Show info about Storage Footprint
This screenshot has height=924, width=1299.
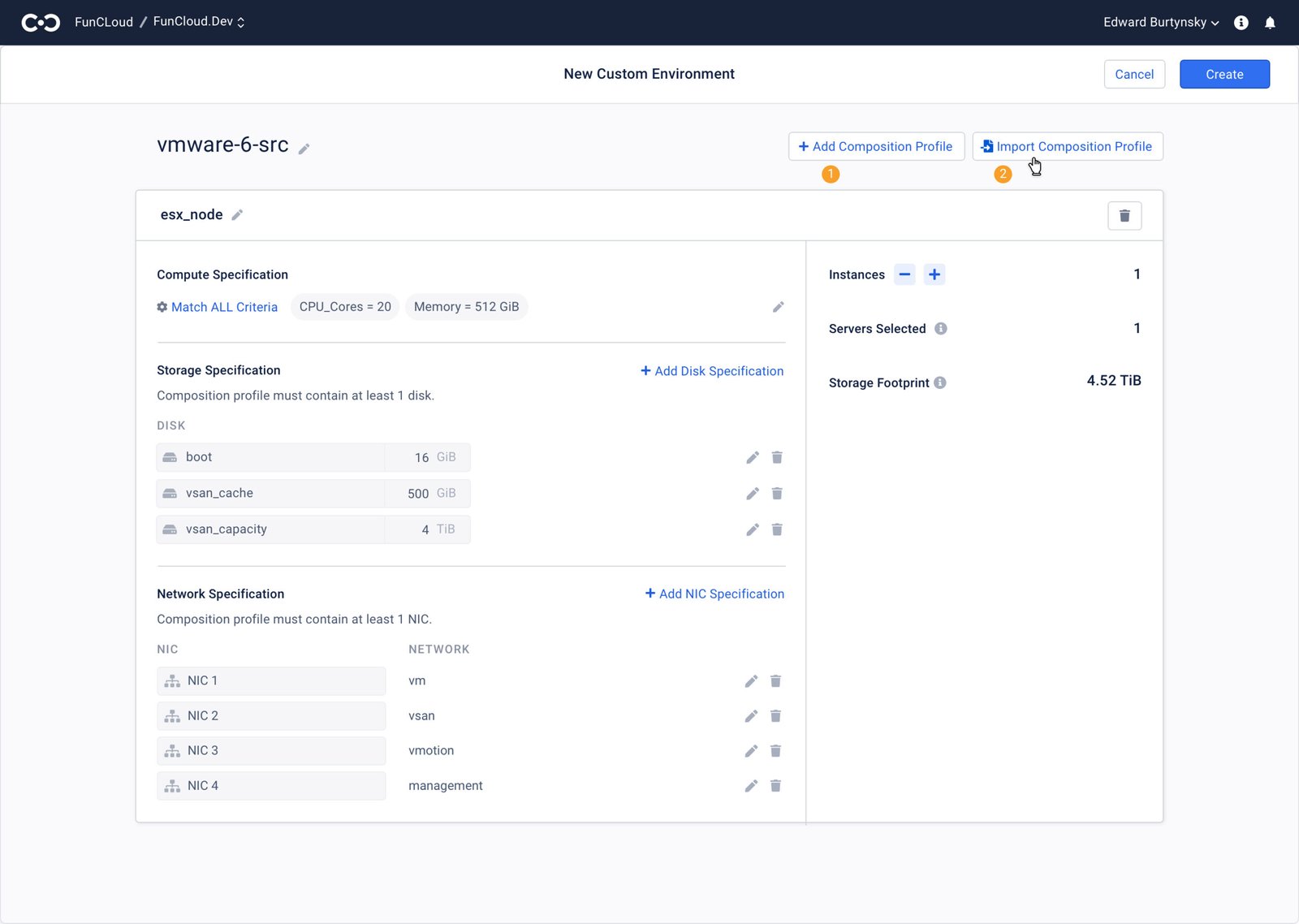click(940, 382)
